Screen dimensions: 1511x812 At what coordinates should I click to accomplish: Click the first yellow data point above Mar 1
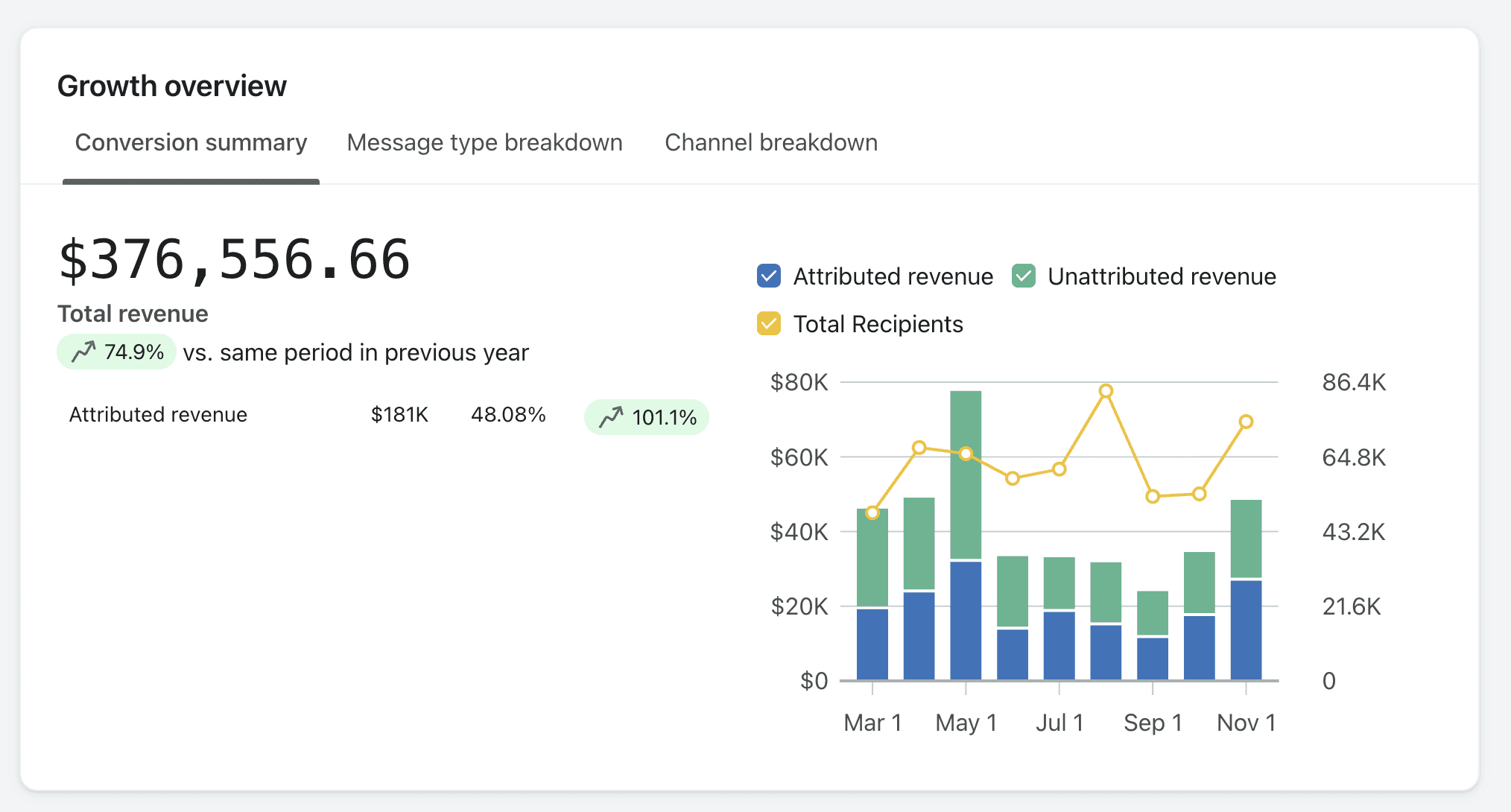(872, 513)
